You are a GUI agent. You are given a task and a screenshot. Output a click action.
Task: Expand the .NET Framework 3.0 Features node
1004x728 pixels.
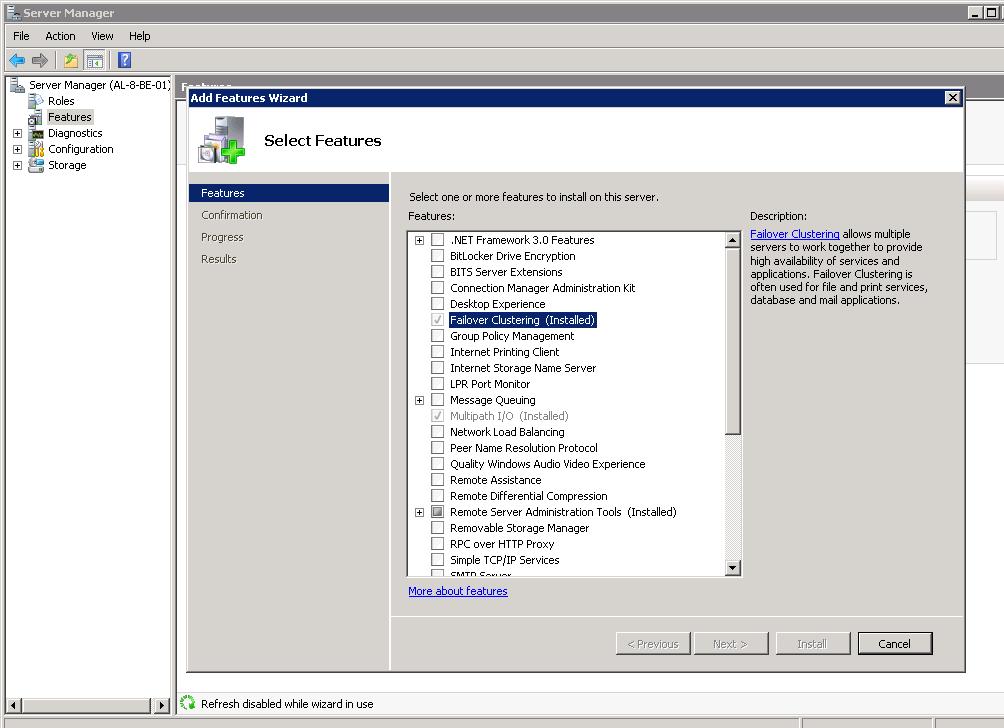419,240
